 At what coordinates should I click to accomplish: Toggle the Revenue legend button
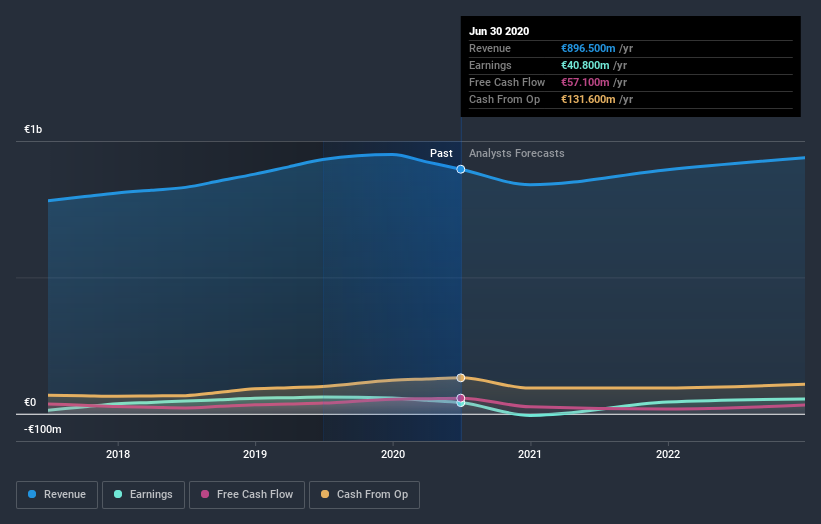(57, 495)
